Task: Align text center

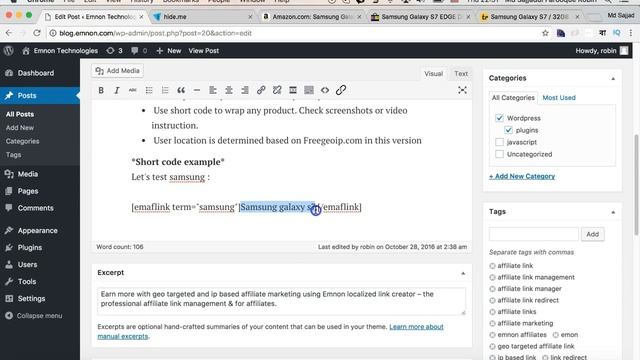Action: (229, 90)
